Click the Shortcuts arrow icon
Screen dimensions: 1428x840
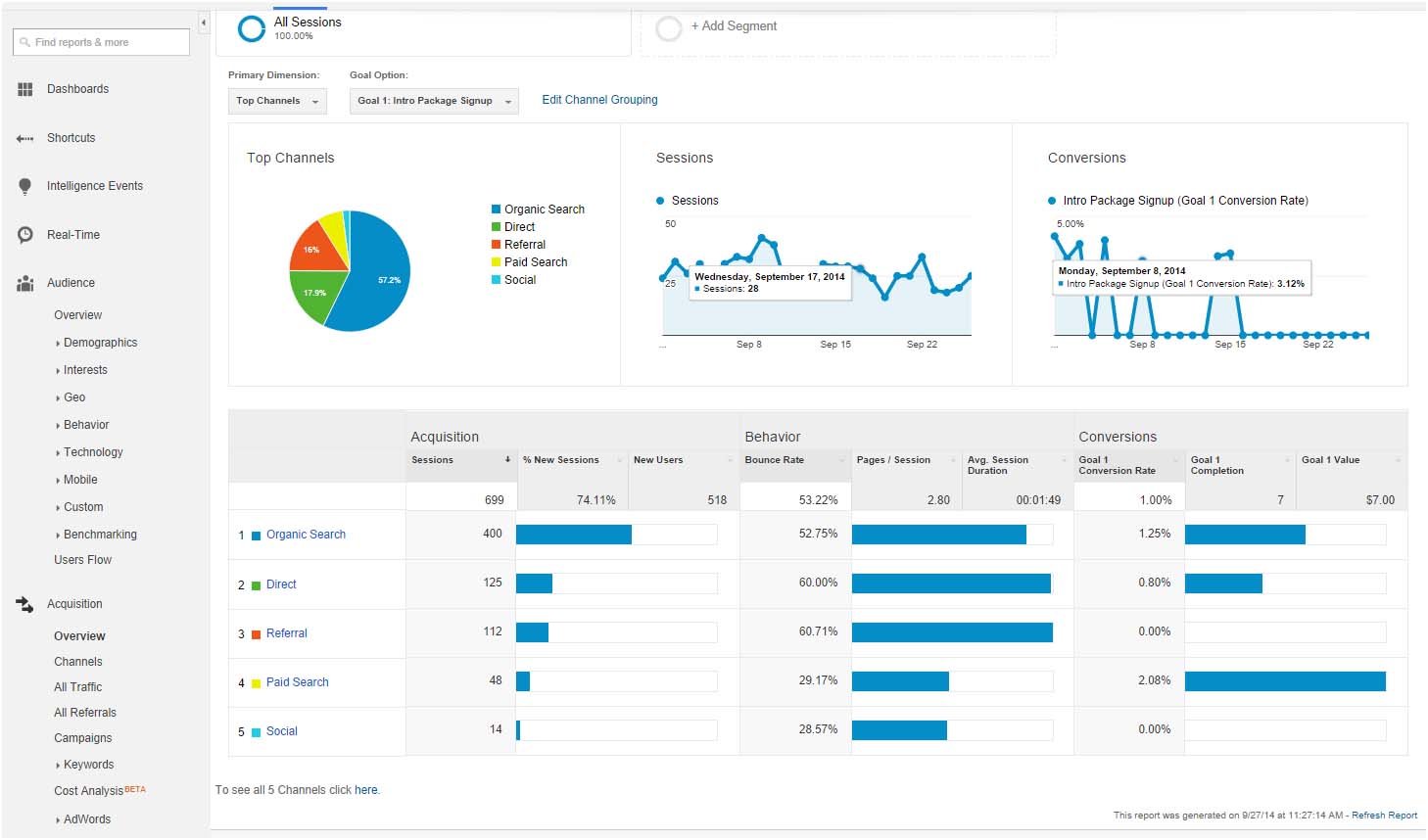click(x=25, y=139)
